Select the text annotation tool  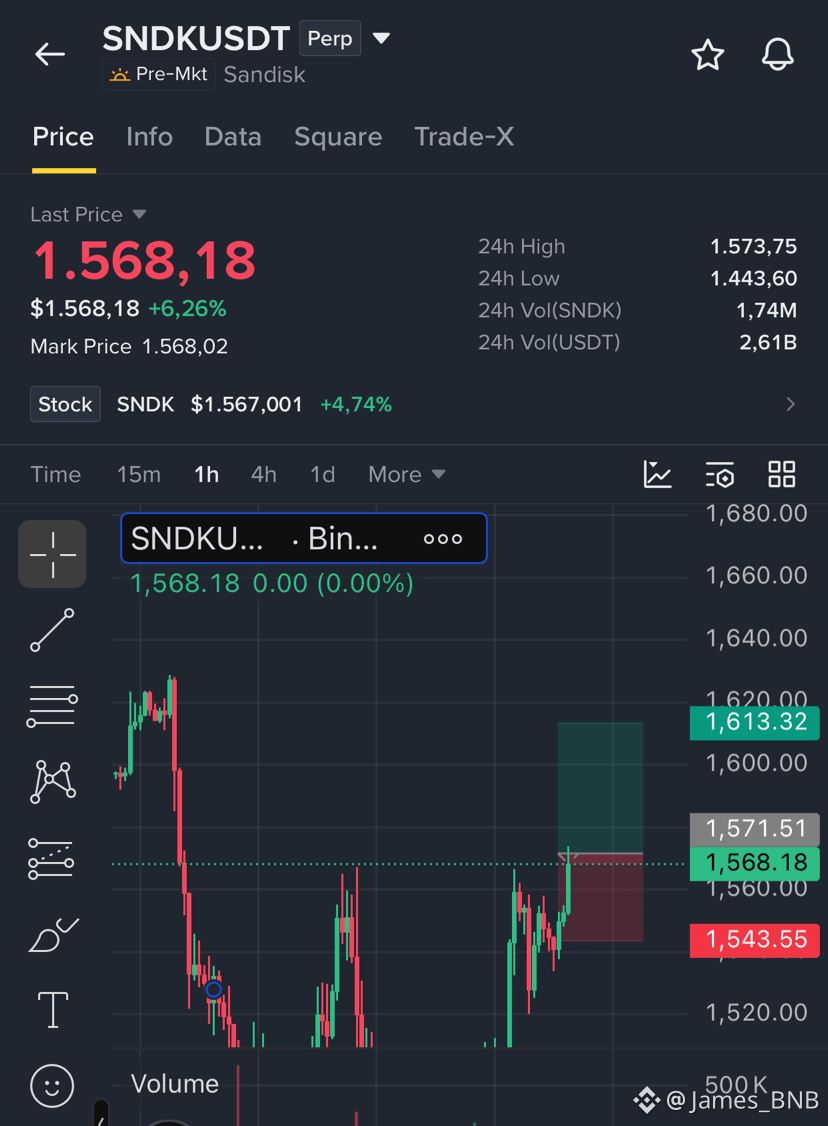[52, 1010]
